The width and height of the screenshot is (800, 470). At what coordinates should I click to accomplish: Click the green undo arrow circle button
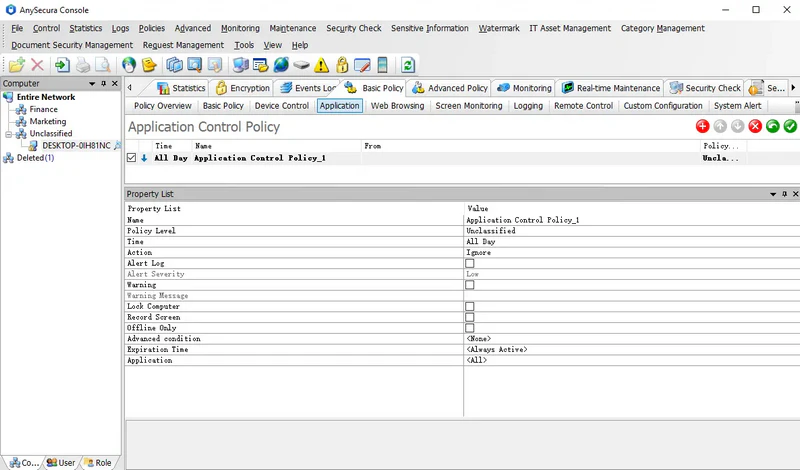(772, 126)
